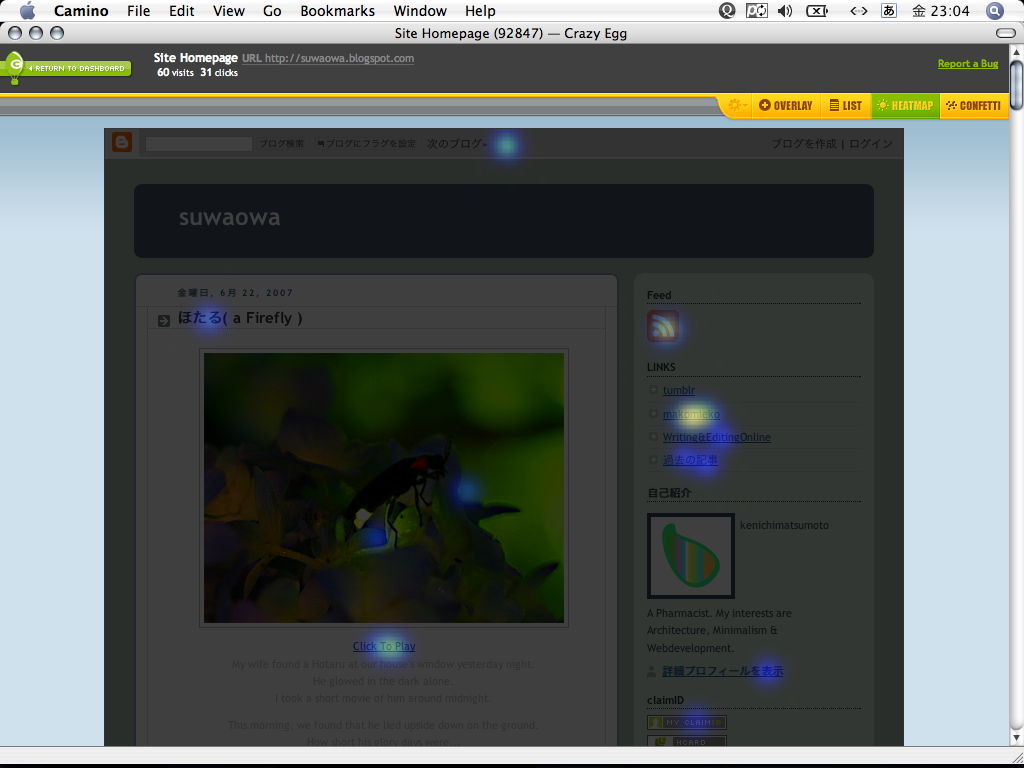
Task: Click the kenichimatsumoto username text
Action: click(784, 525)
